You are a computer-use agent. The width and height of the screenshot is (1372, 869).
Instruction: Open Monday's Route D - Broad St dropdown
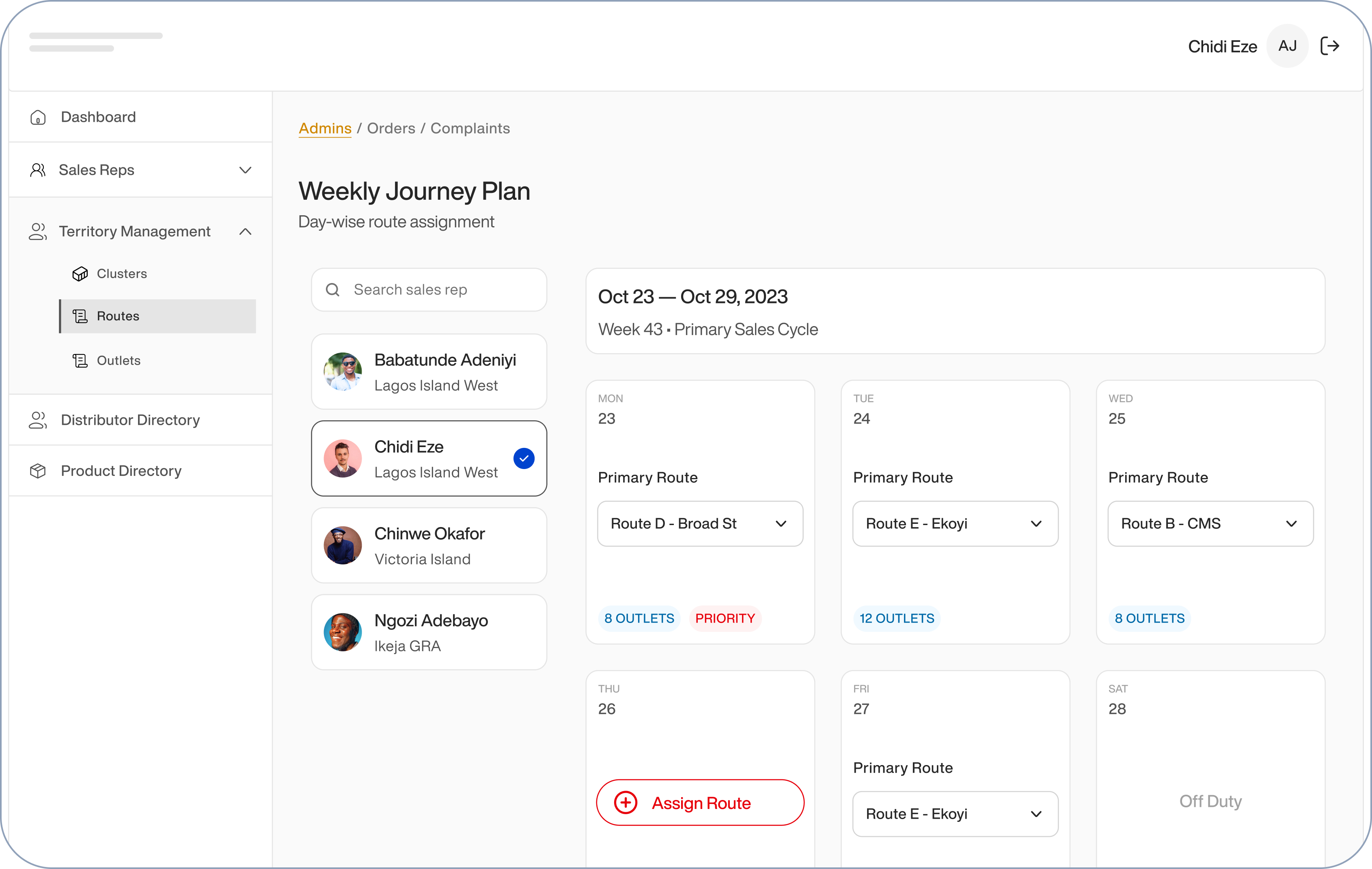pyautogui.click(x=700, y=524)
